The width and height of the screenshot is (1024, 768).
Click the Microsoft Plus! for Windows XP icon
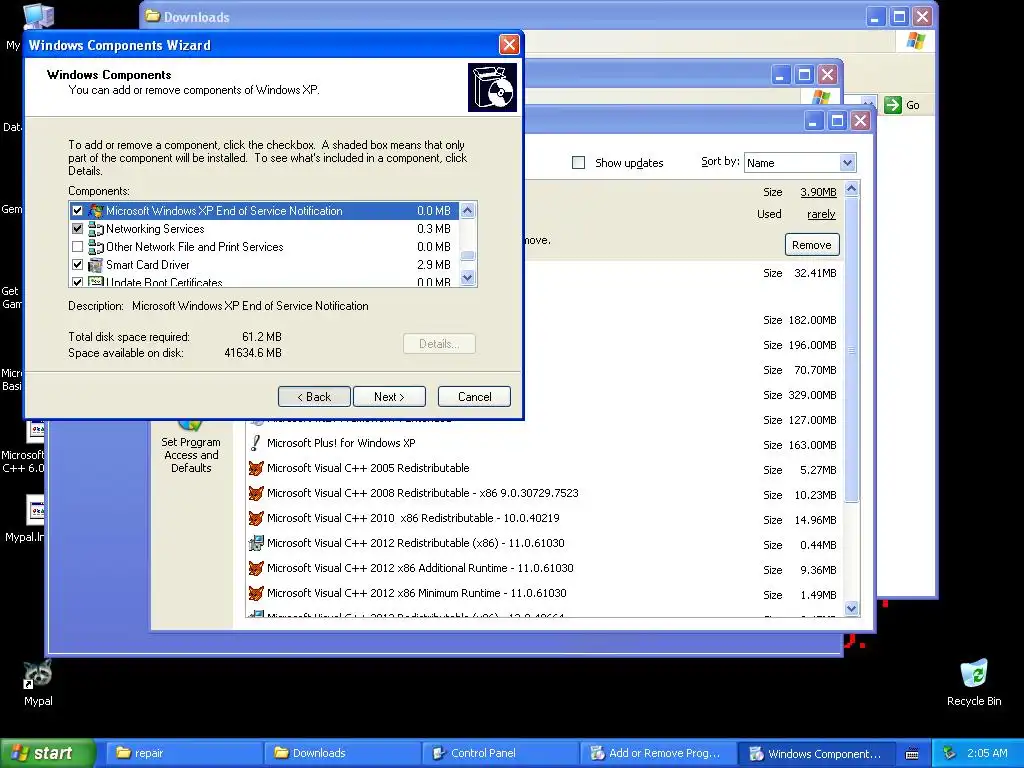pyautogui.click(x=256, y=443)
